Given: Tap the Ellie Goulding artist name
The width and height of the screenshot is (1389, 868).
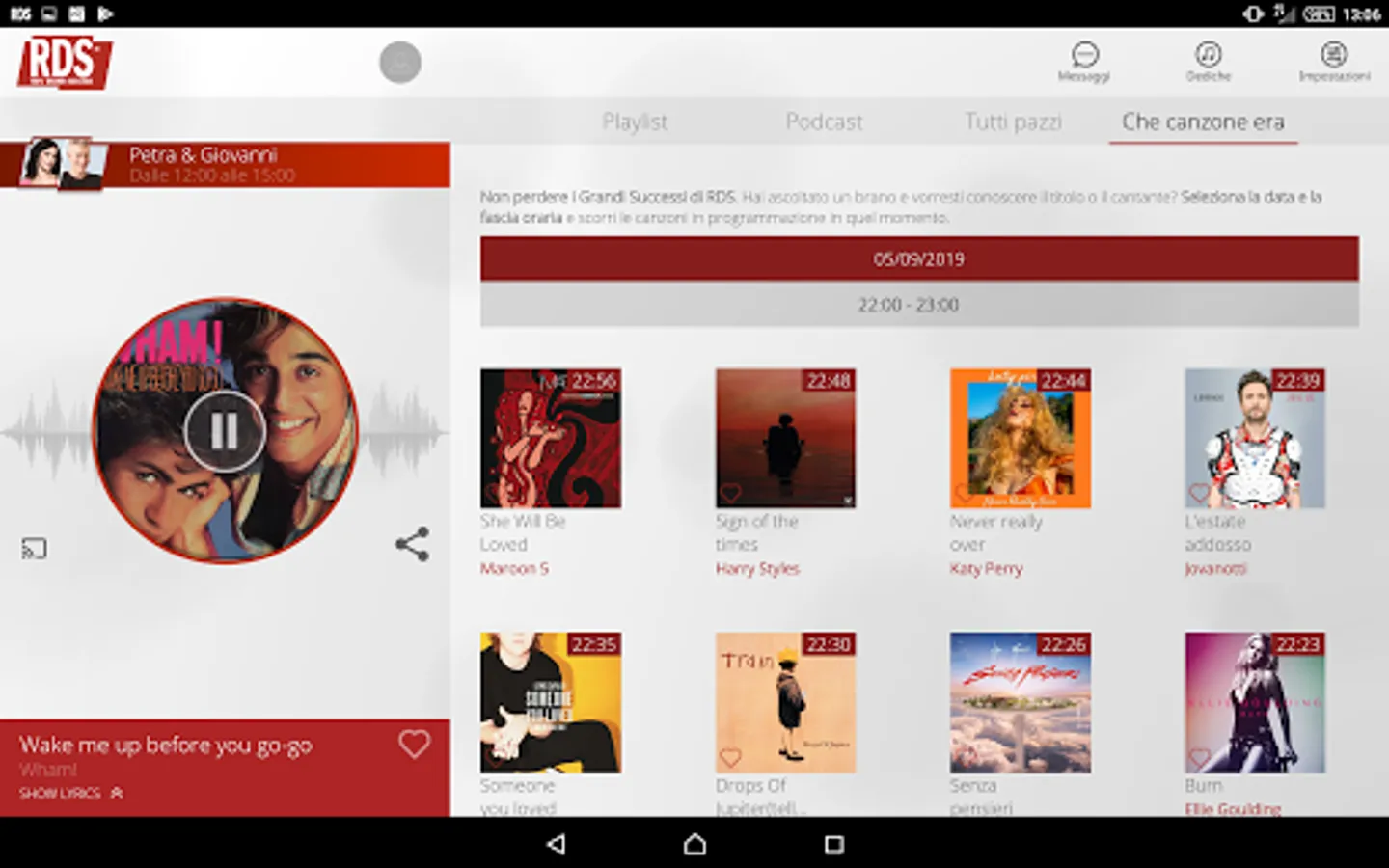Looking at the screenshot, I should coord(1233,808).
